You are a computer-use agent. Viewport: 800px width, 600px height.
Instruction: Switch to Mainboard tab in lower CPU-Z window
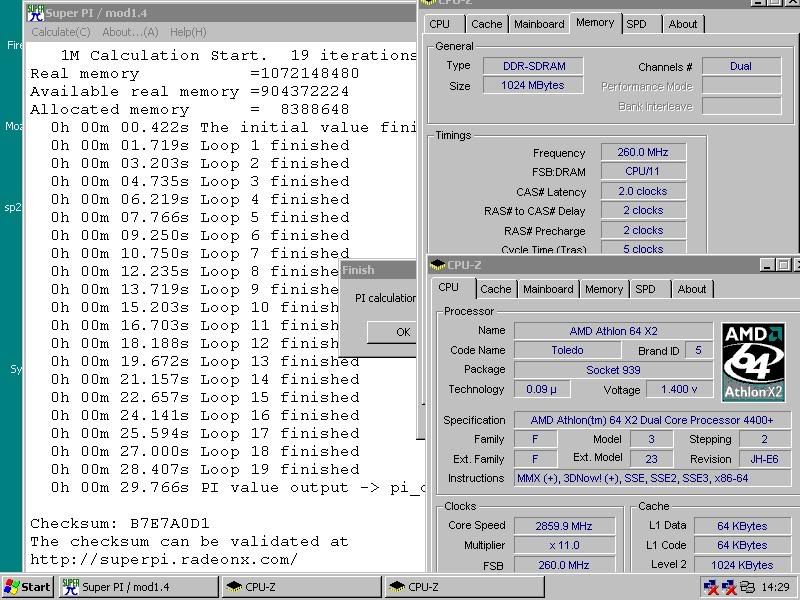(x=548, y=289)
